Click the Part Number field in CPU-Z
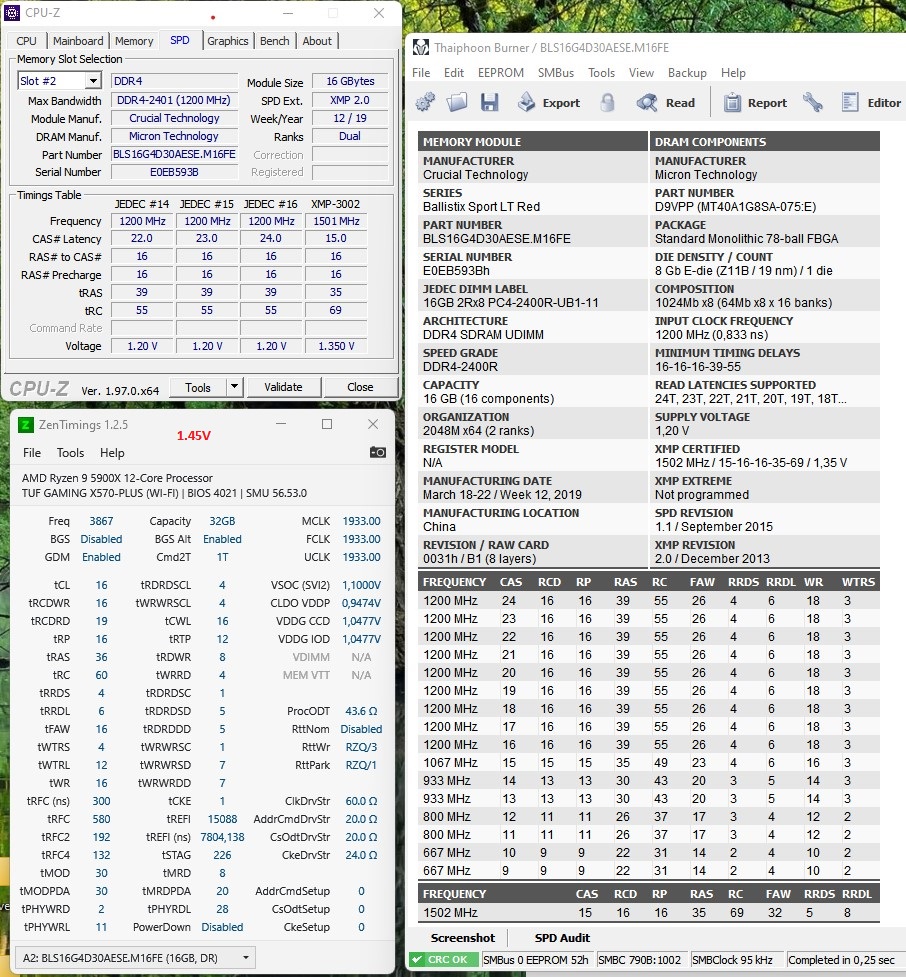The width and height of the screenshot is (906, 977). (x=174, y=154)
